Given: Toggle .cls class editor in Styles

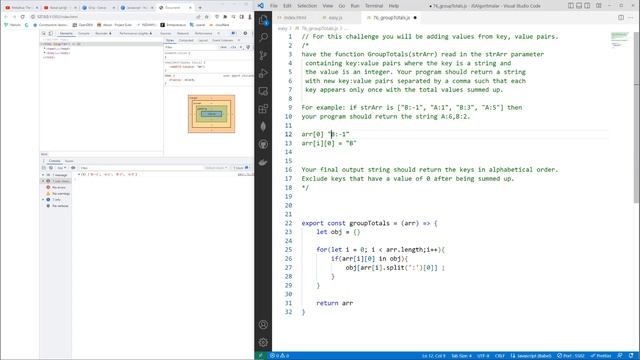Looking at the screenshot, I should [233, 47].
